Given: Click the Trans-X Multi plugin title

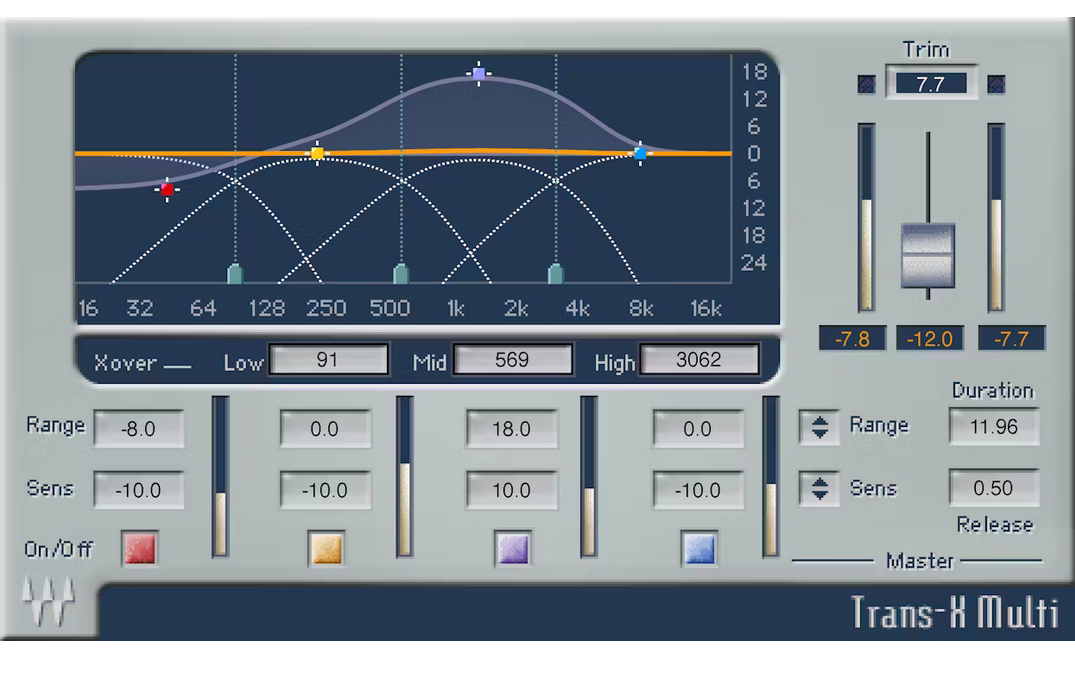Looking at the screenshot, I should coord(954,612).
